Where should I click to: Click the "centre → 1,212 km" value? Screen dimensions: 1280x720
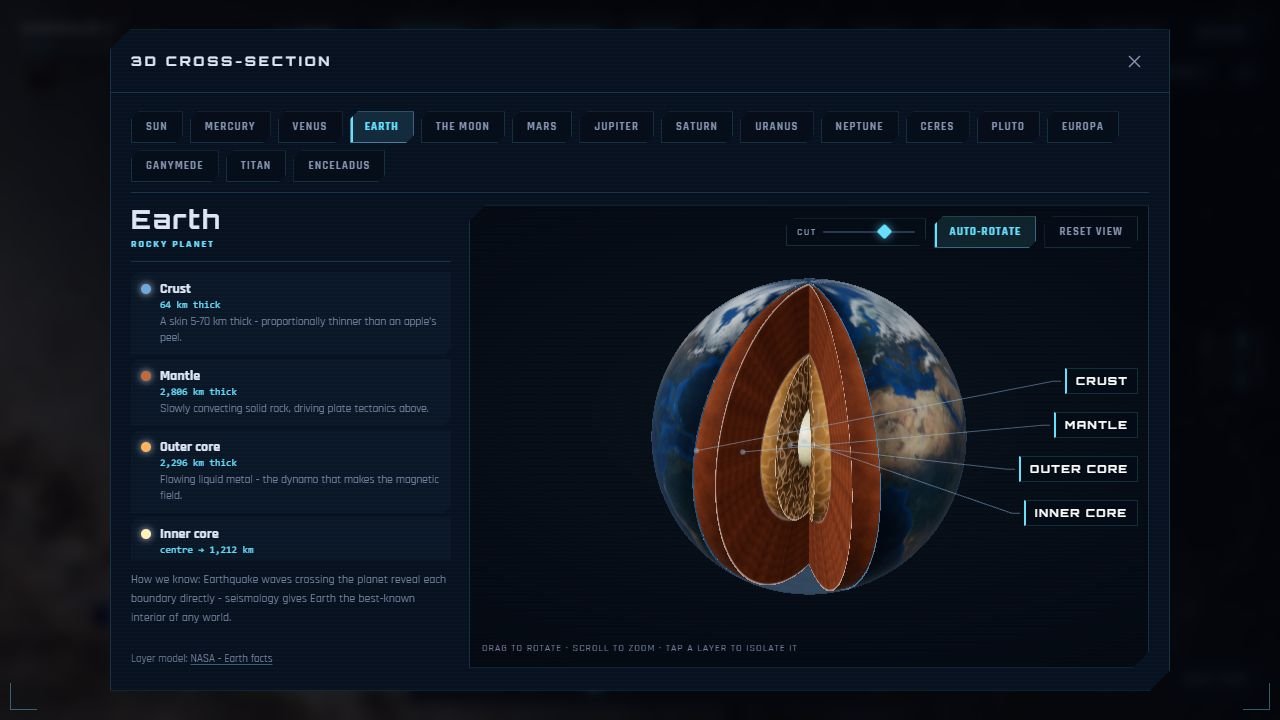[x=207, y=550]
